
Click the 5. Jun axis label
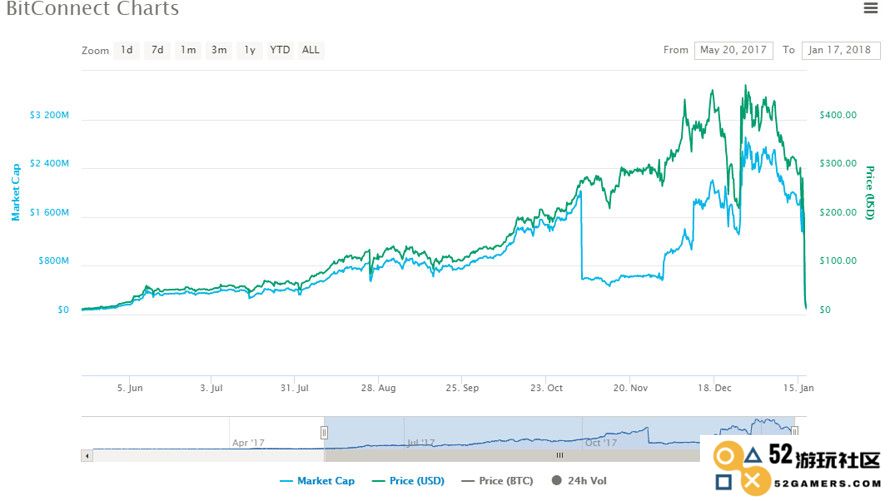click(130, 388)
